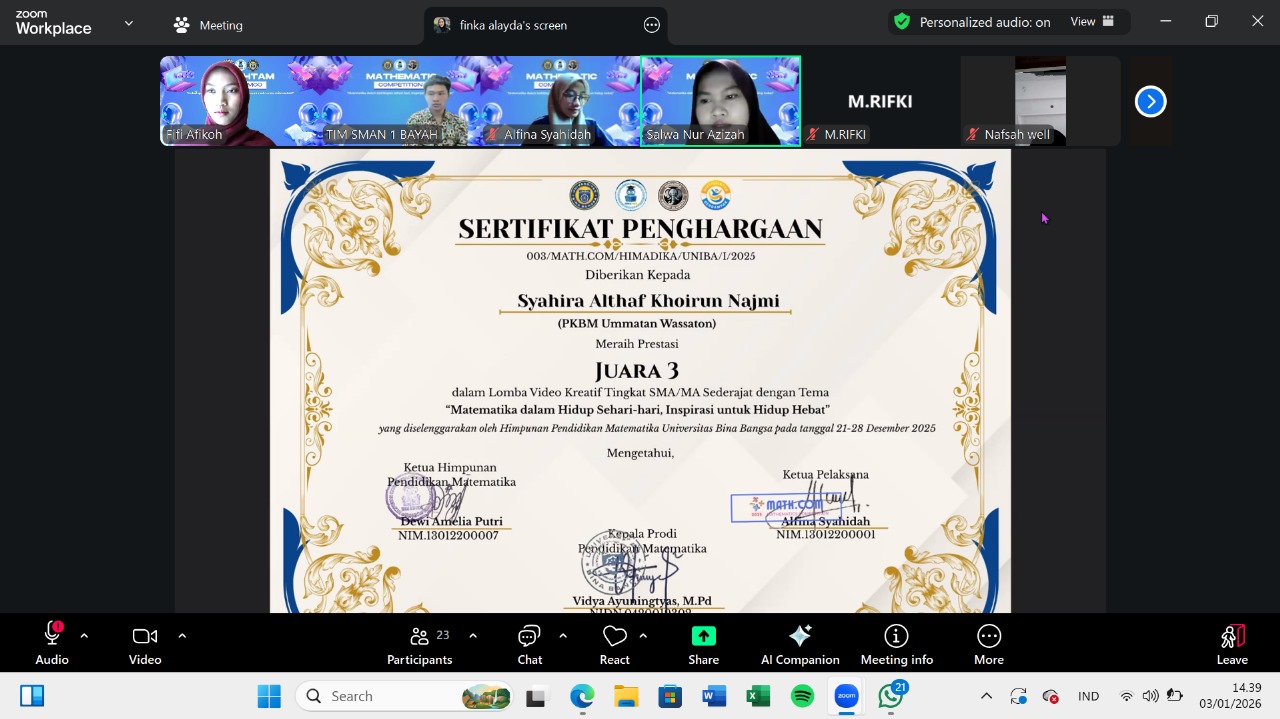The image size is (1280, 719).
Task: Open the React emoji menu
Action: tap(614, 644)
